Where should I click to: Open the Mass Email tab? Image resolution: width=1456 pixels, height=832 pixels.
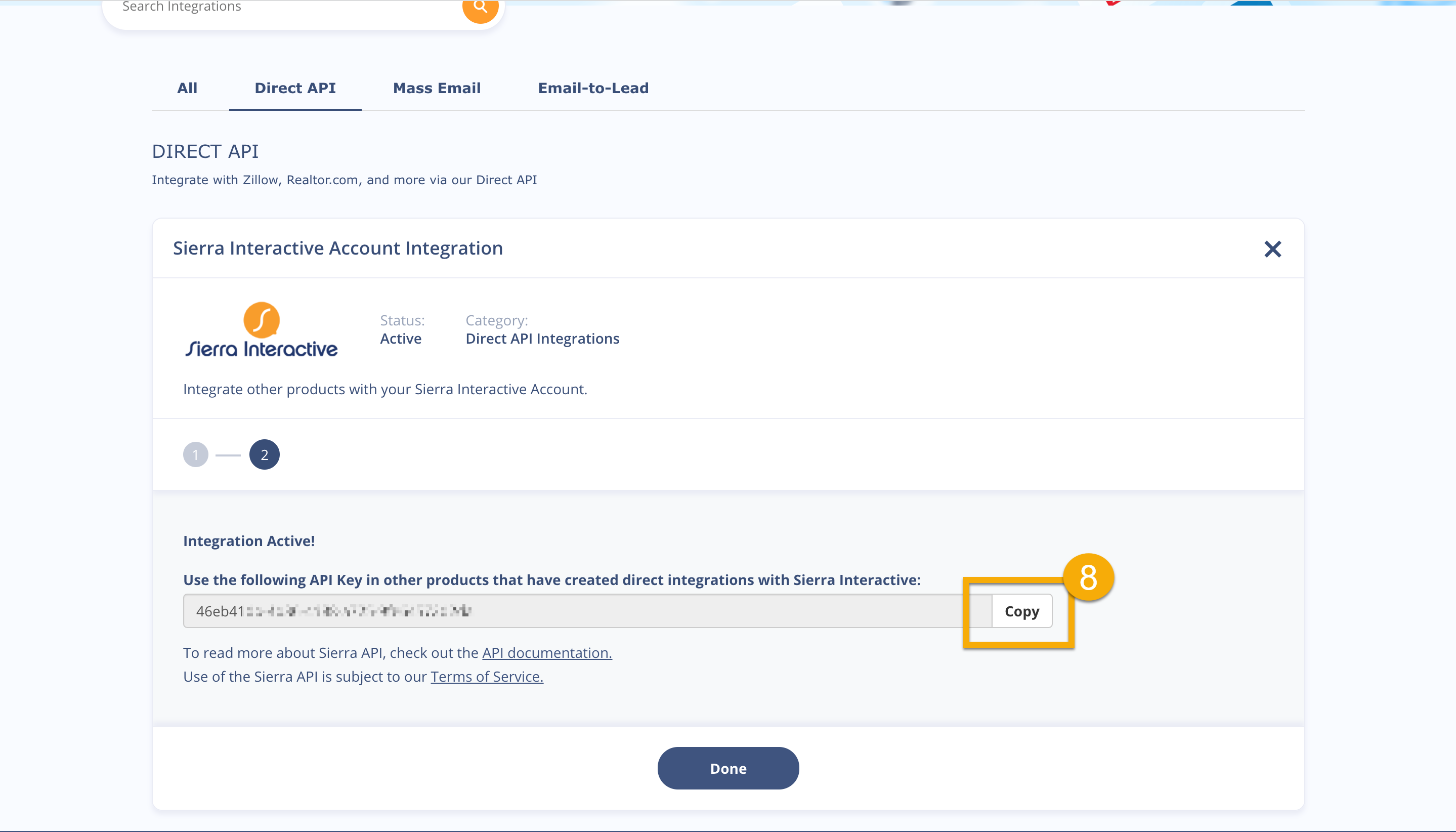click(437, 88)
